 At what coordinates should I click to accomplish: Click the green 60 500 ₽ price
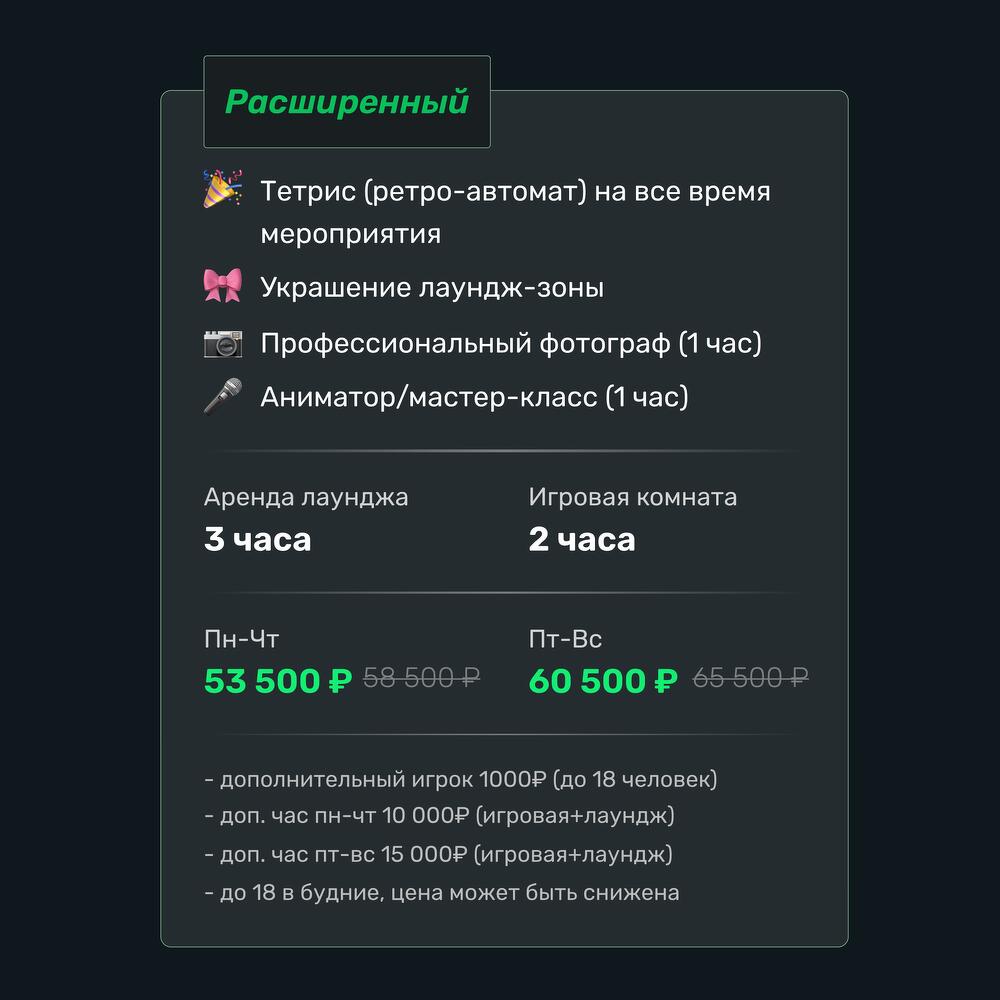tap(602, 681)
